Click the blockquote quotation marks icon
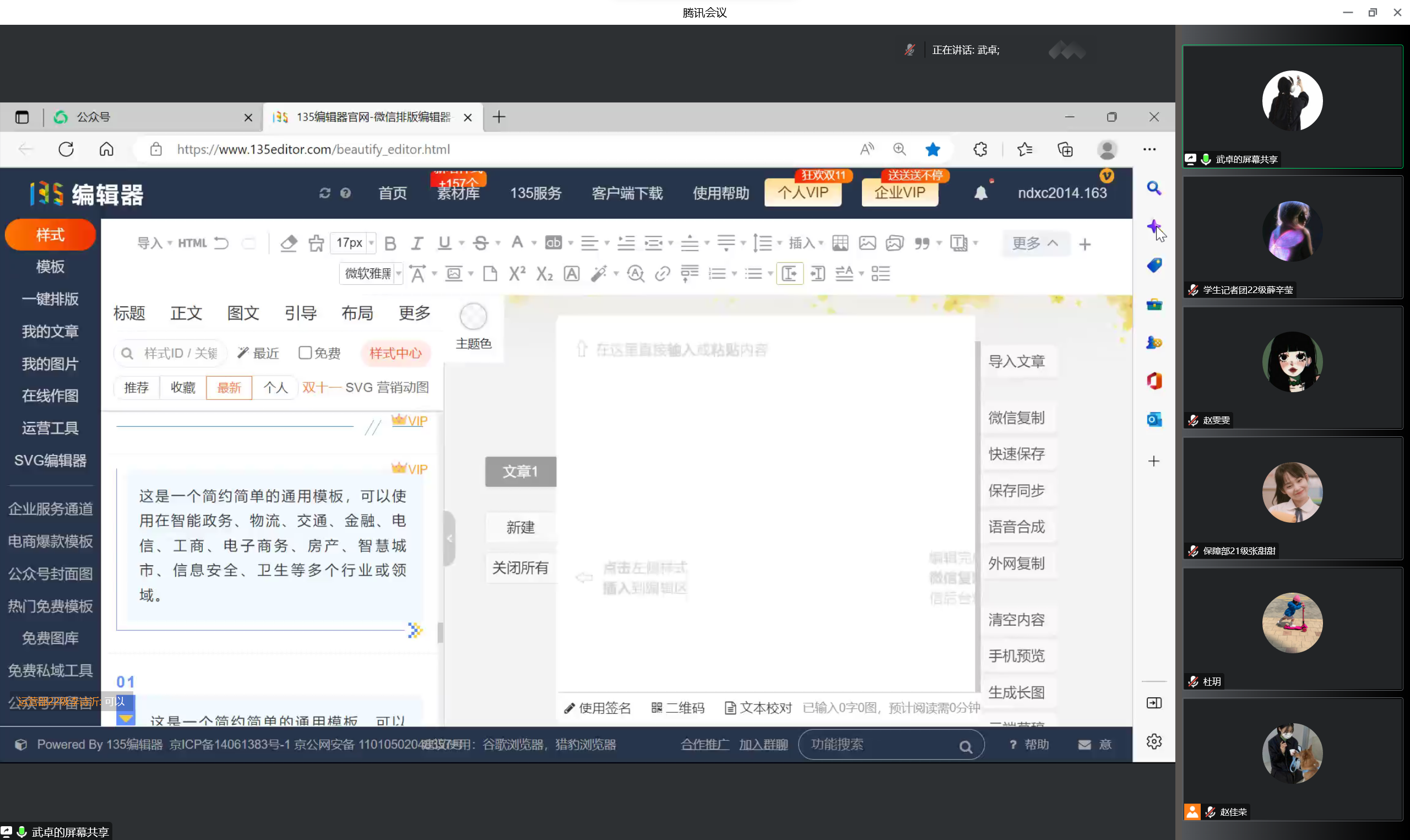The height and width of the screenshot is (840, 1410). click(921, 243)
